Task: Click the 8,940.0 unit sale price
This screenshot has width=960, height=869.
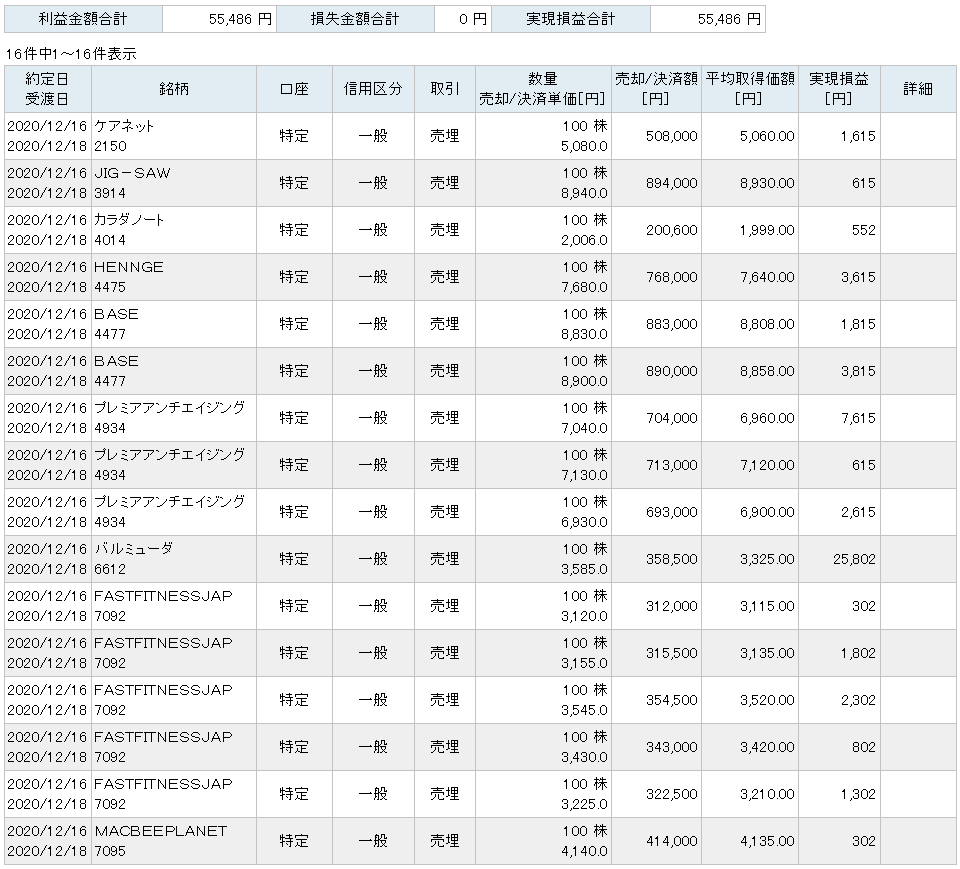Action: click(x=584, y=193)
